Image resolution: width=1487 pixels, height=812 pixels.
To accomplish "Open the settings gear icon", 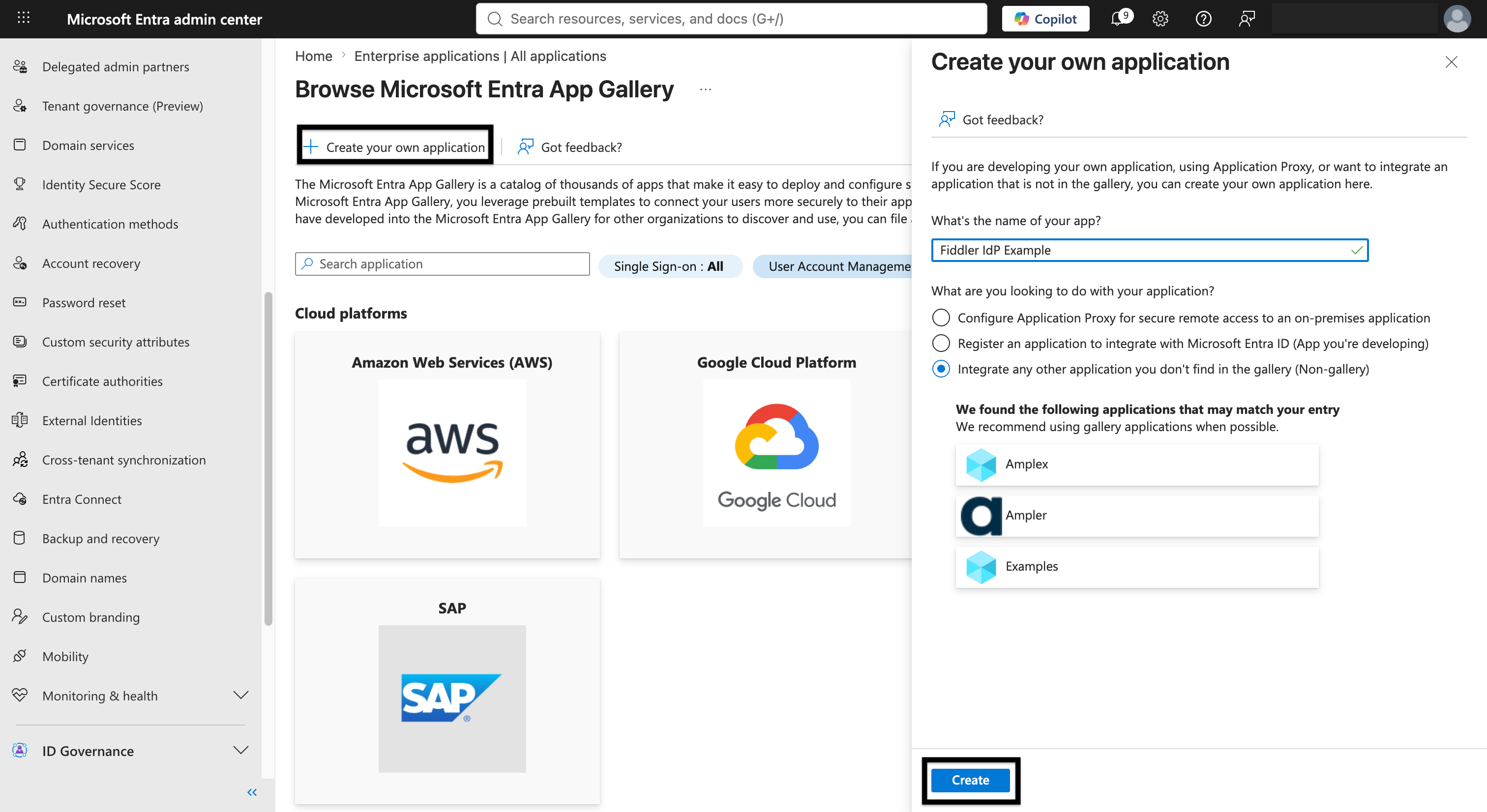I will coord(1160,19).
